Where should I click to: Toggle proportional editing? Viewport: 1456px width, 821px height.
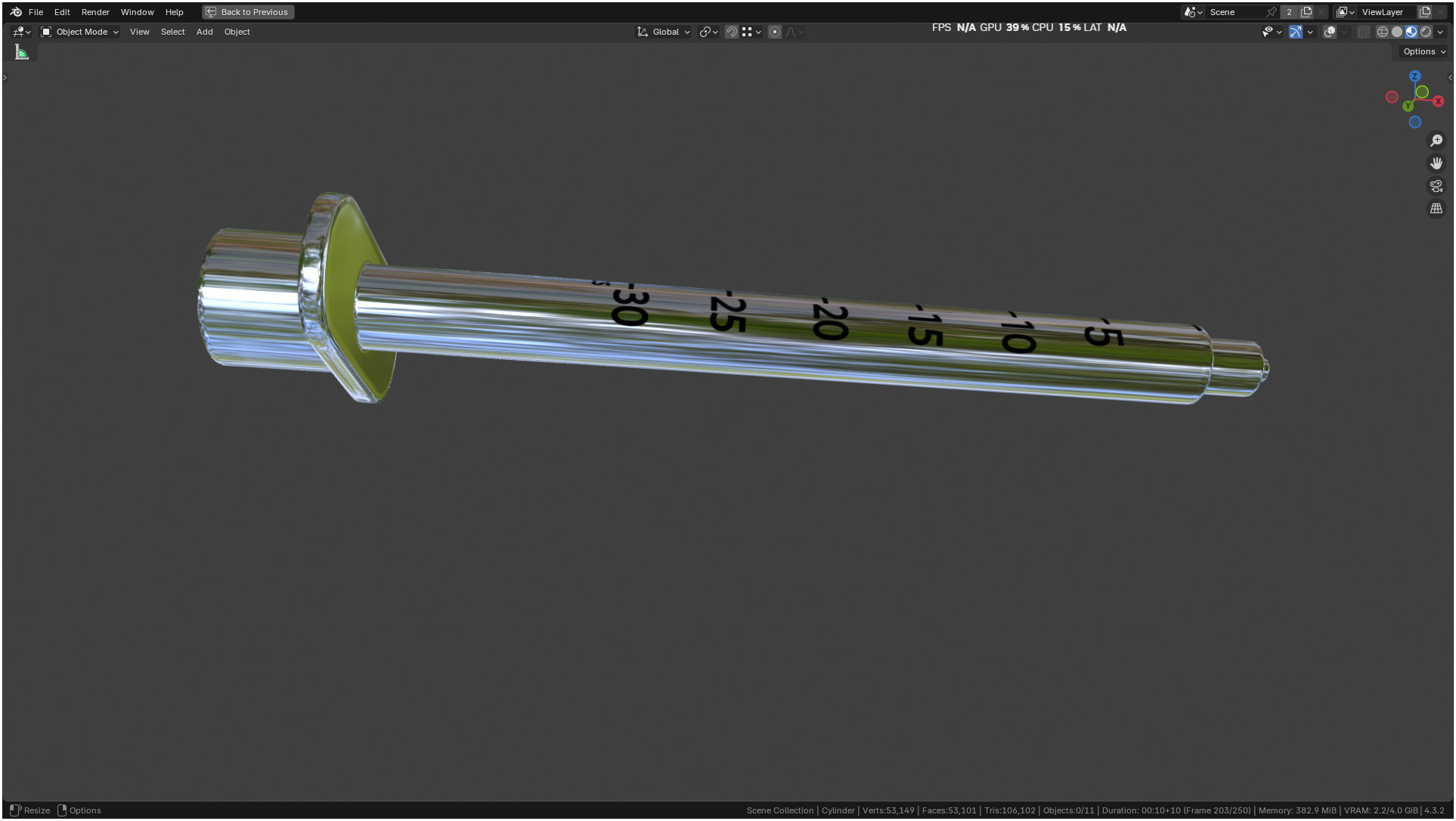pyautogui.click(x=775, y=32)
